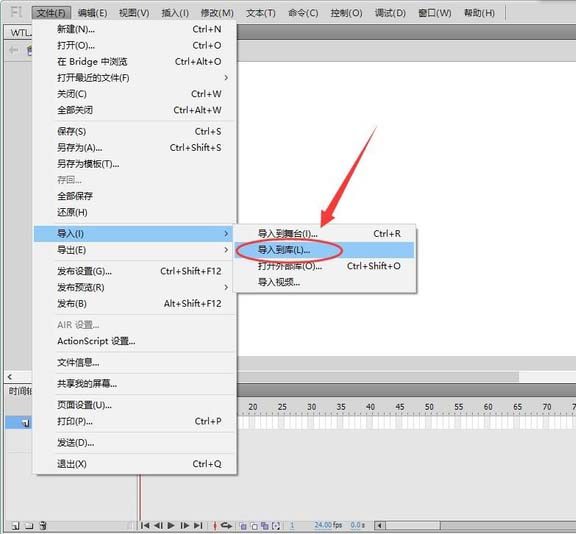Choose 发布设置(G)... menu item

pyautogui.click(x=134, y=271)
